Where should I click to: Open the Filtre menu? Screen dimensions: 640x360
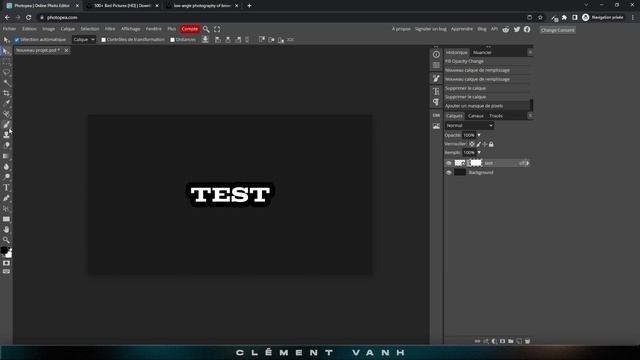click(x=110, y=29)
